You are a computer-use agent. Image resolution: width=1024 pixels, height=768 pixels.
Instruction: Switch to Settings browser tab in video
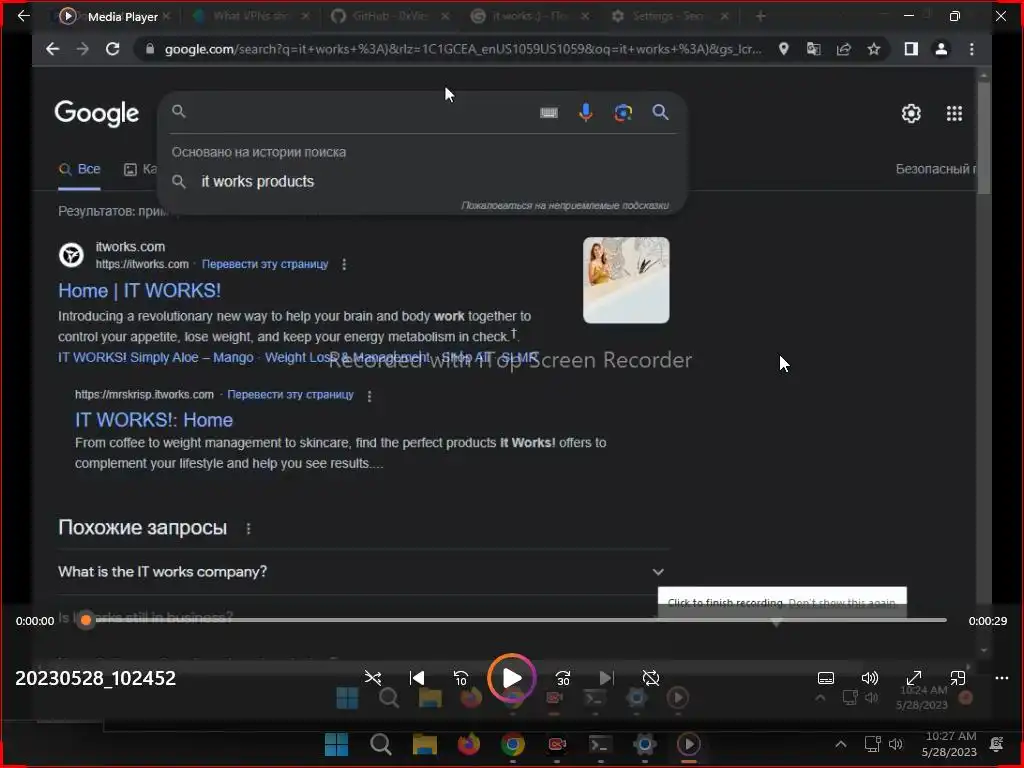[x=669, y=16]
